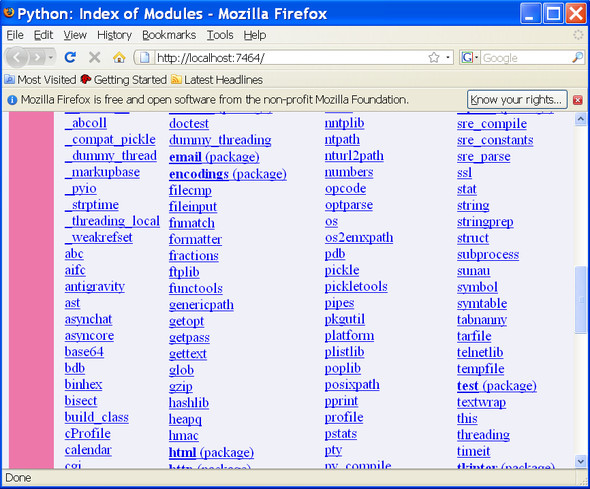Open the Tools menu
The height and width of the screenshot is (489, 590).
point(220,35)
